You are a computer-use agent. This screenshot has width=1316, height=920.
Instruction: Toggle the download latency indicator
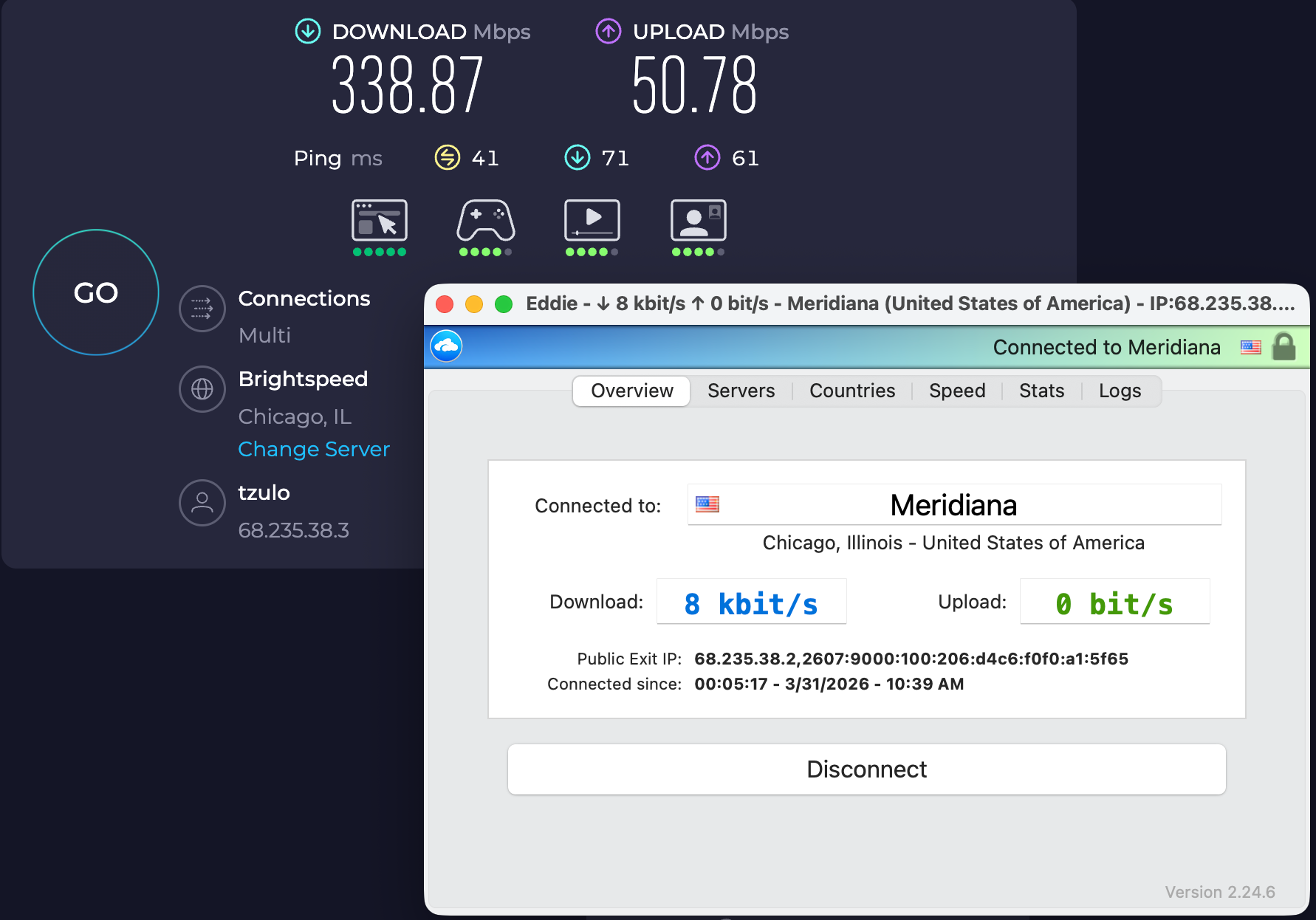pos(577,157)
